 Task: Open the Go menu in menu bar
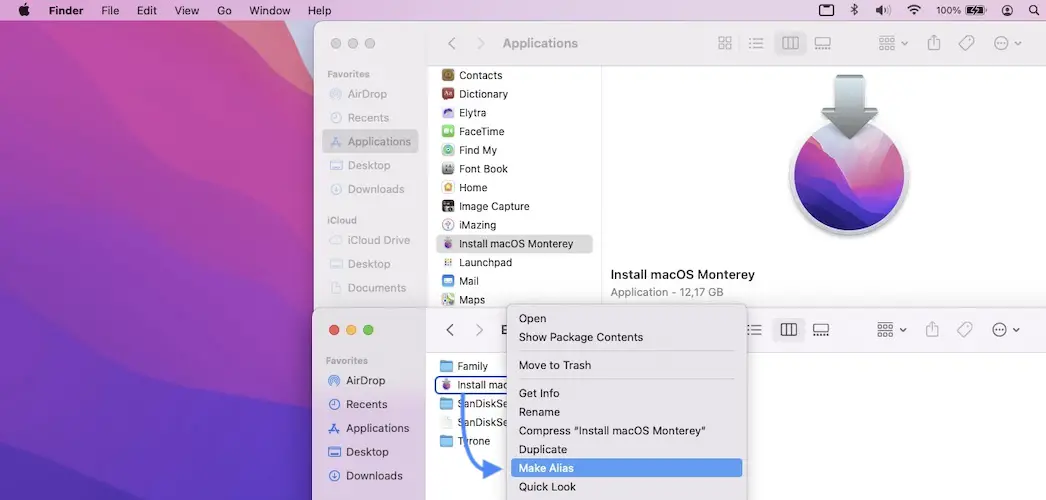[225, 10]
